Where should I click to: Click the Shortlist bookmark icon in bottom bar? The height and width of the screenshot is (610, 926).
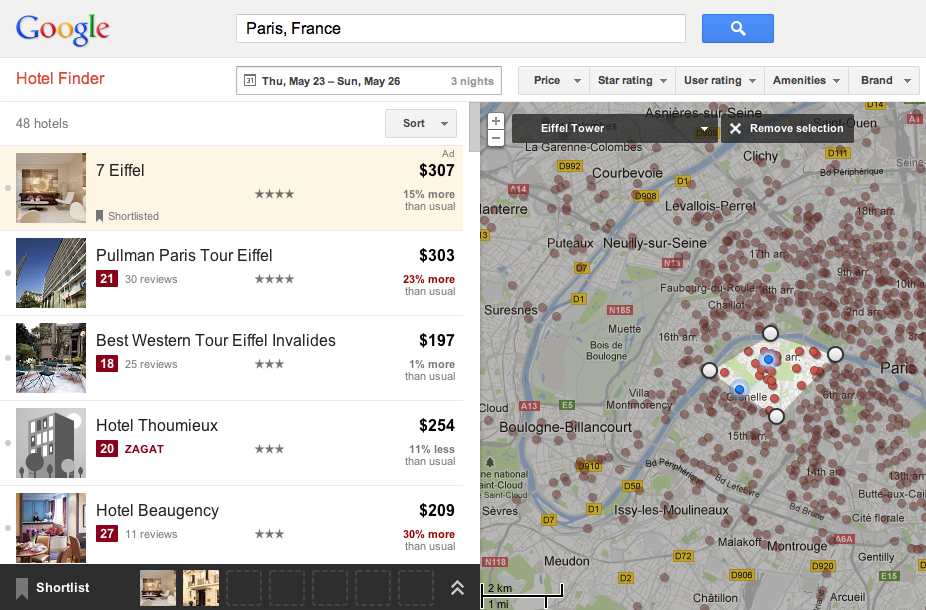(22, 588)
